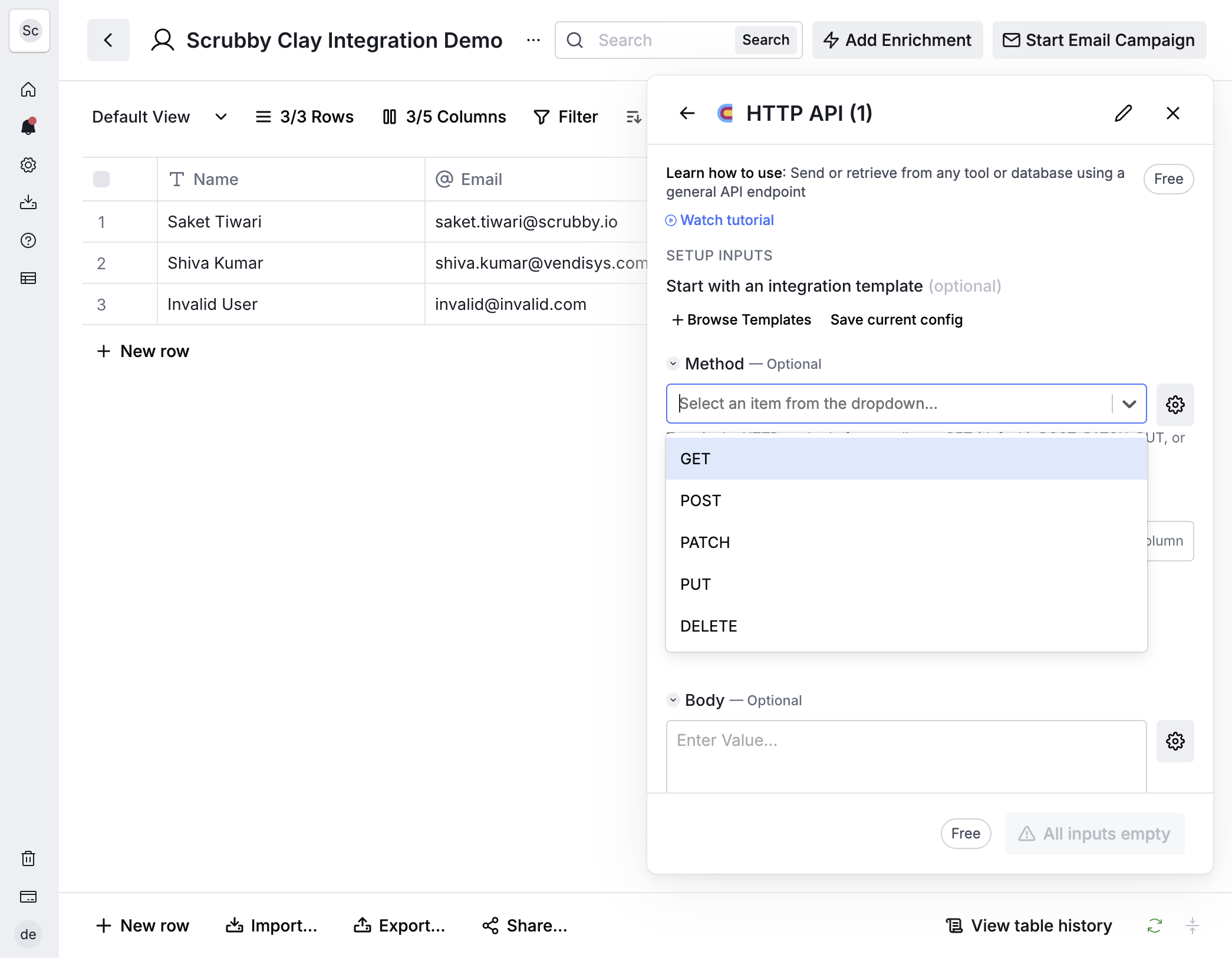
Task: Go back with the chevron beside the table title
Action: [x=108, y=40]
